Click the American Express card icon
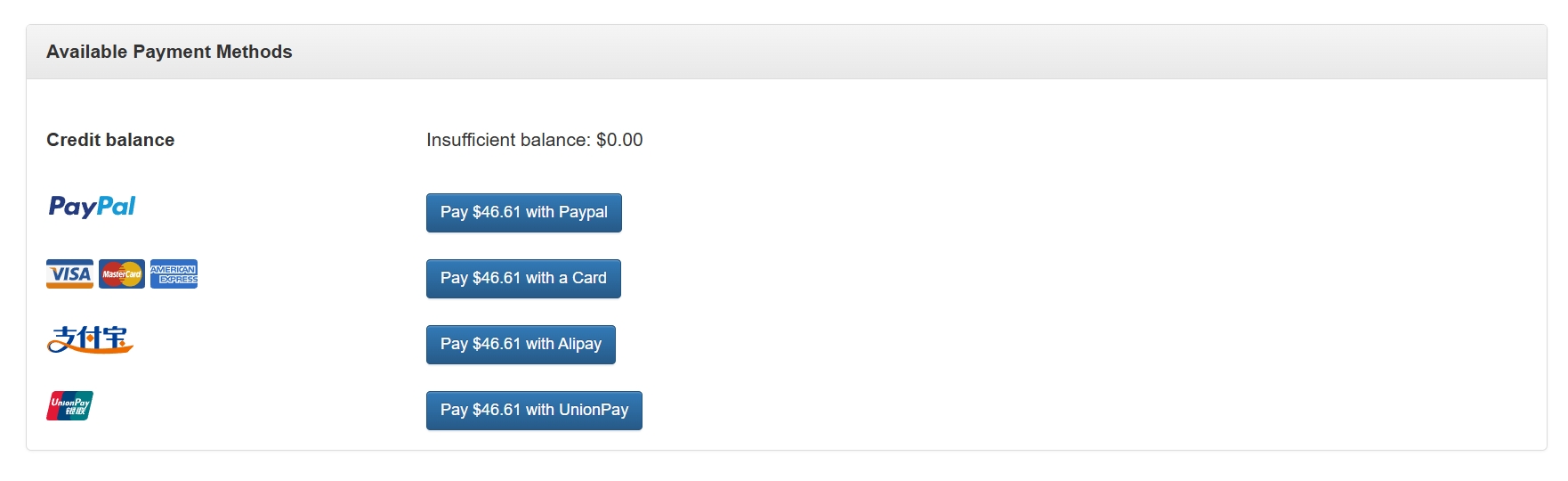1568x481 pixels. coord(174,274)
